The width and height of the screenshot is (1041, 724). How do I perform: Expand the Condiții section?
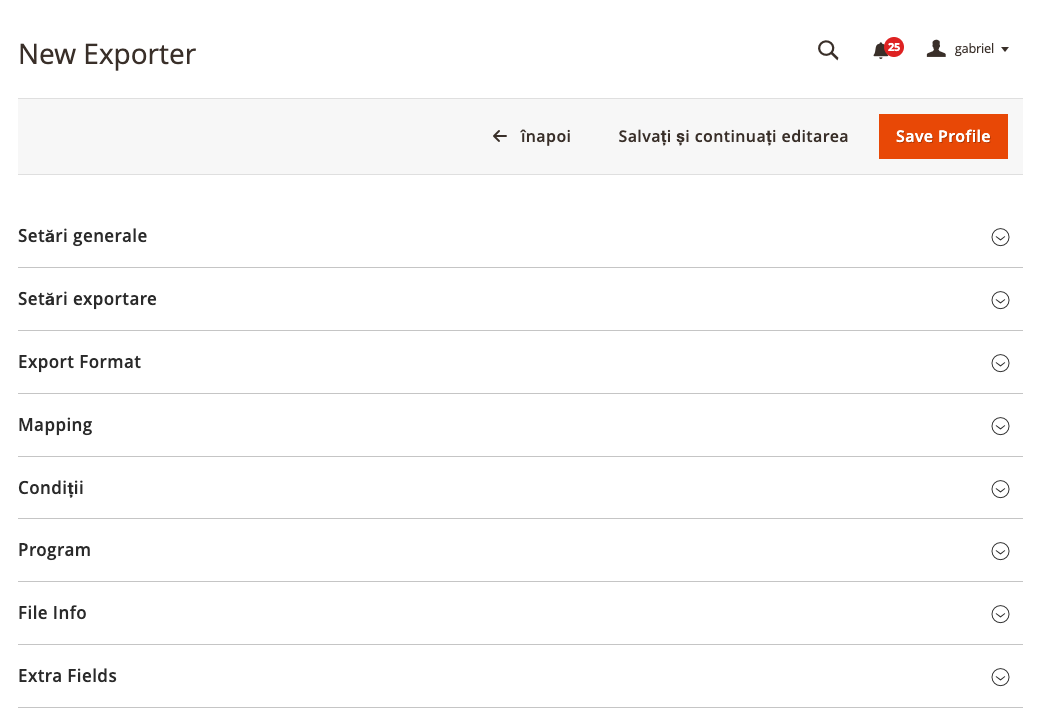[x=520, y=488]
